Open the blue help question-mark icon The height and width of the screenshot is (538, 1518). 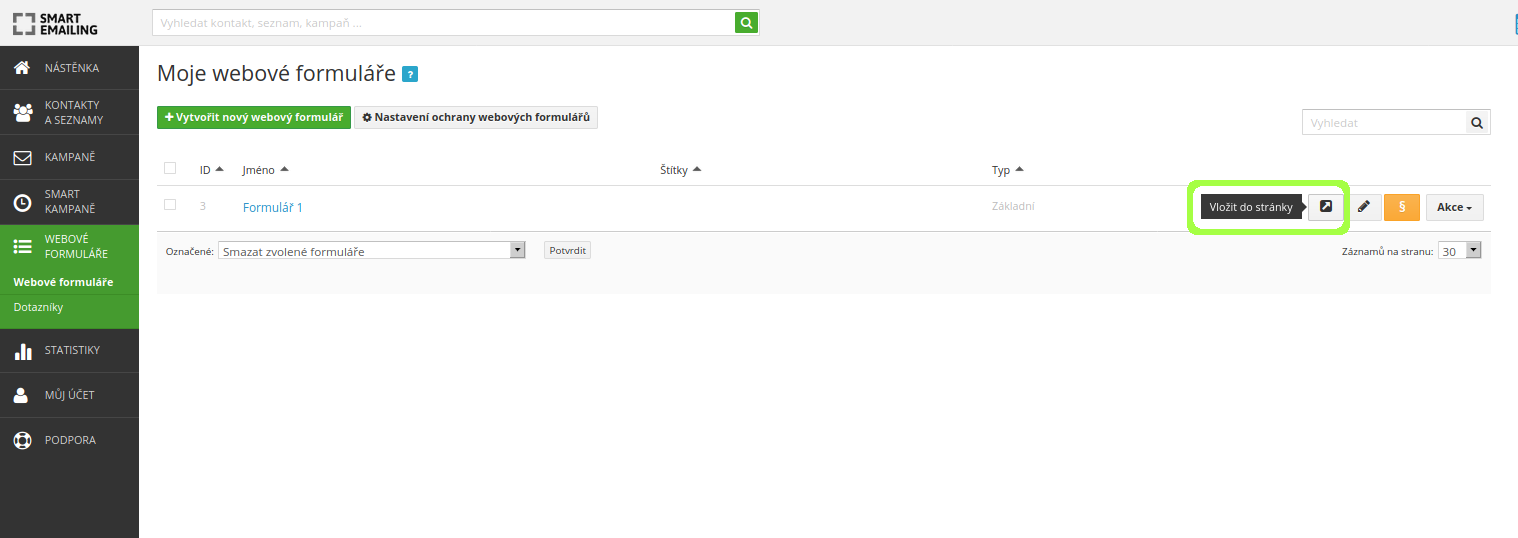410,74
